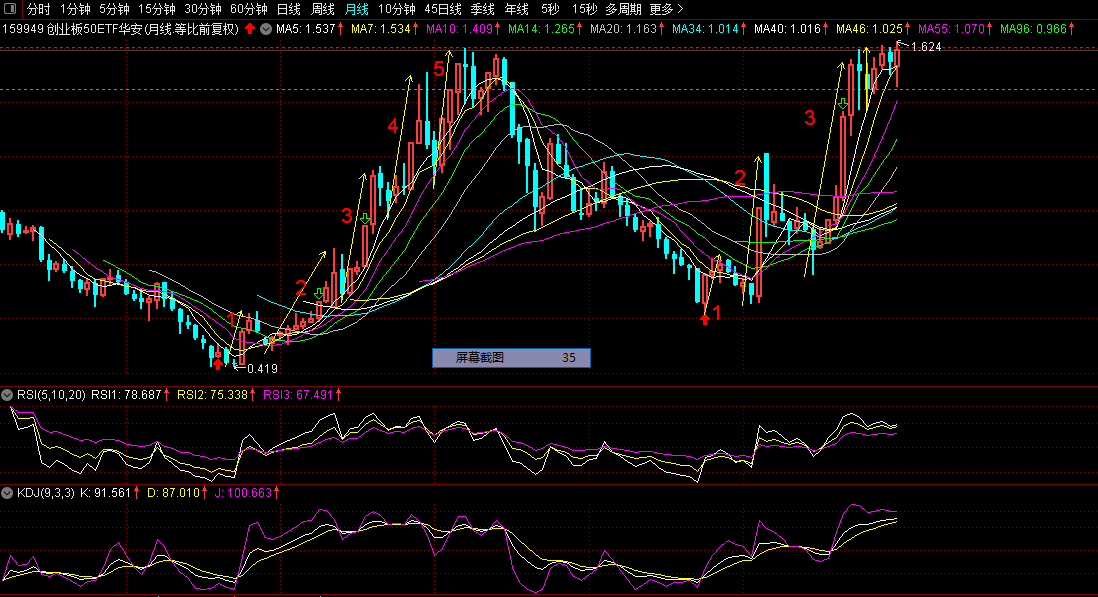Screen dimensions: 1098x597
Task: Click the red up arrow beside stock title
Action: coord(250,29)
